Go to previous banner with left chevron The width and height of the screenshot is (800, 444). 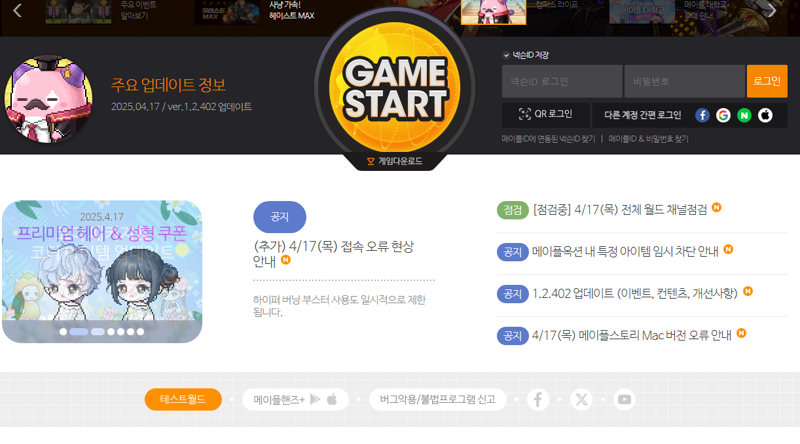tap(17, 10)
